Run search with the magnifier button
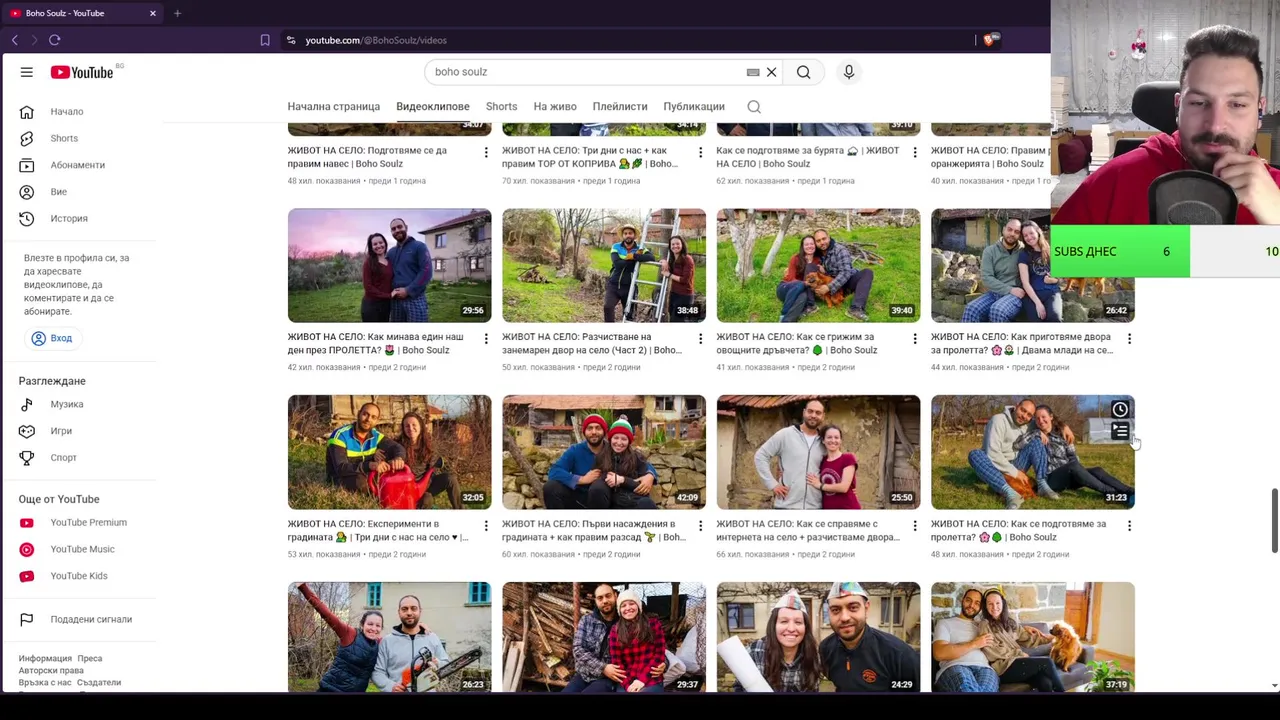The width and height of the screenshot is (1280, 720). point(803,72)
